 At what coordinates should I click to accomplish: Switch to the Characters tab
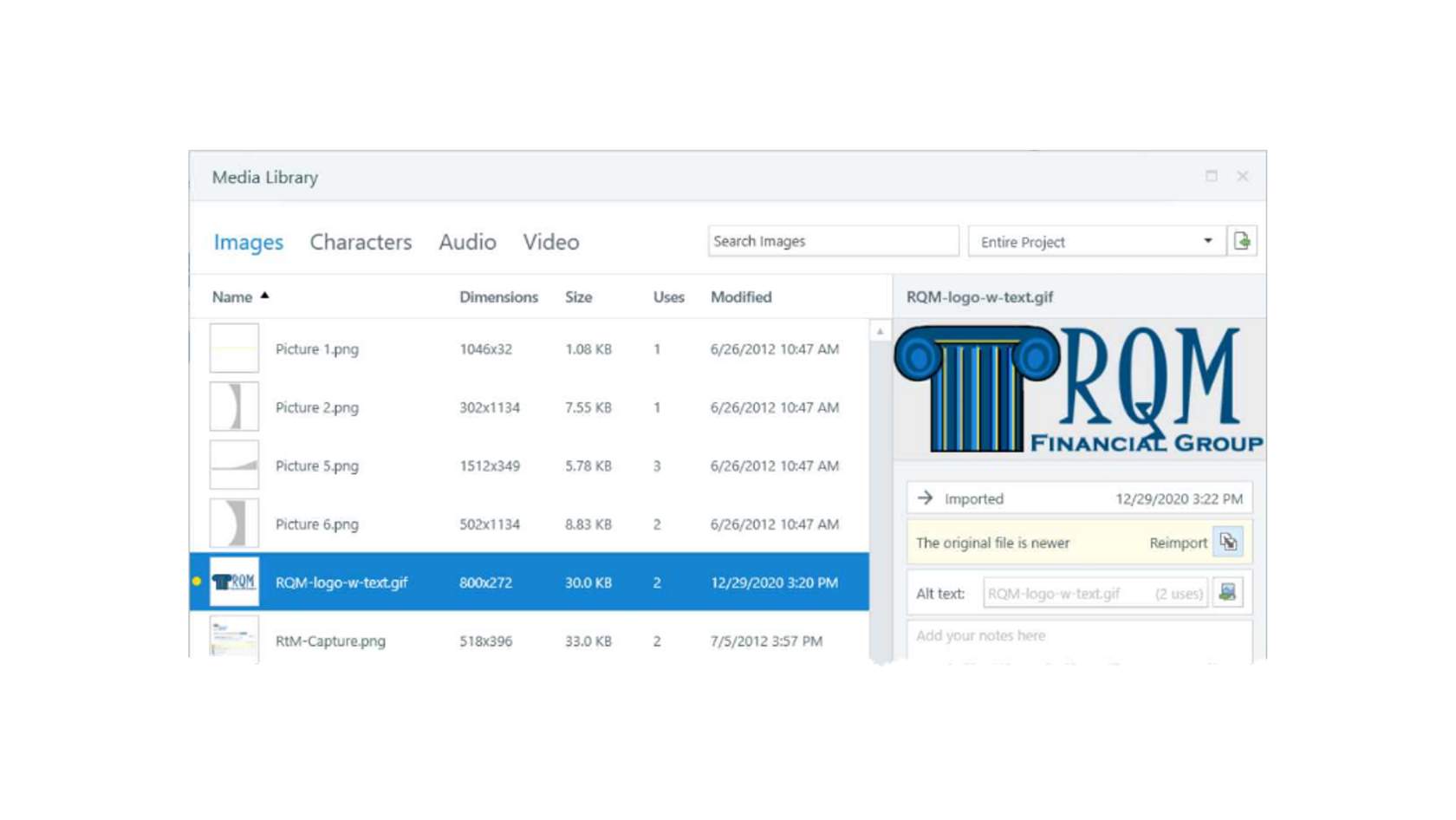click(x=361, y=242)
